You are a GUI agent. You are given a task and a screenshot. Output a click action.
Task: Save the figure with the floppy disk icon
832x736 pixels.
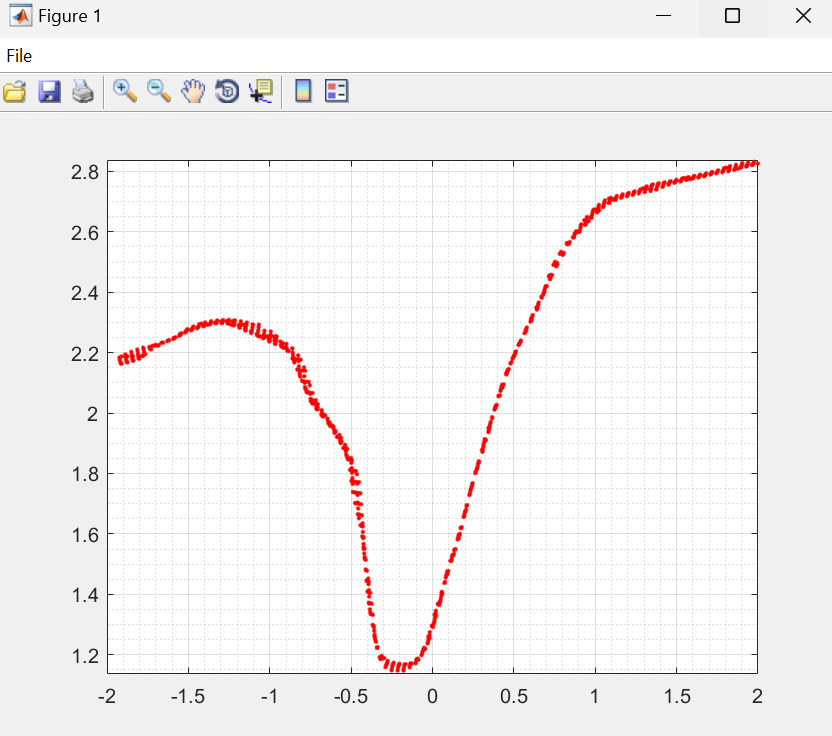pos(49,92)
